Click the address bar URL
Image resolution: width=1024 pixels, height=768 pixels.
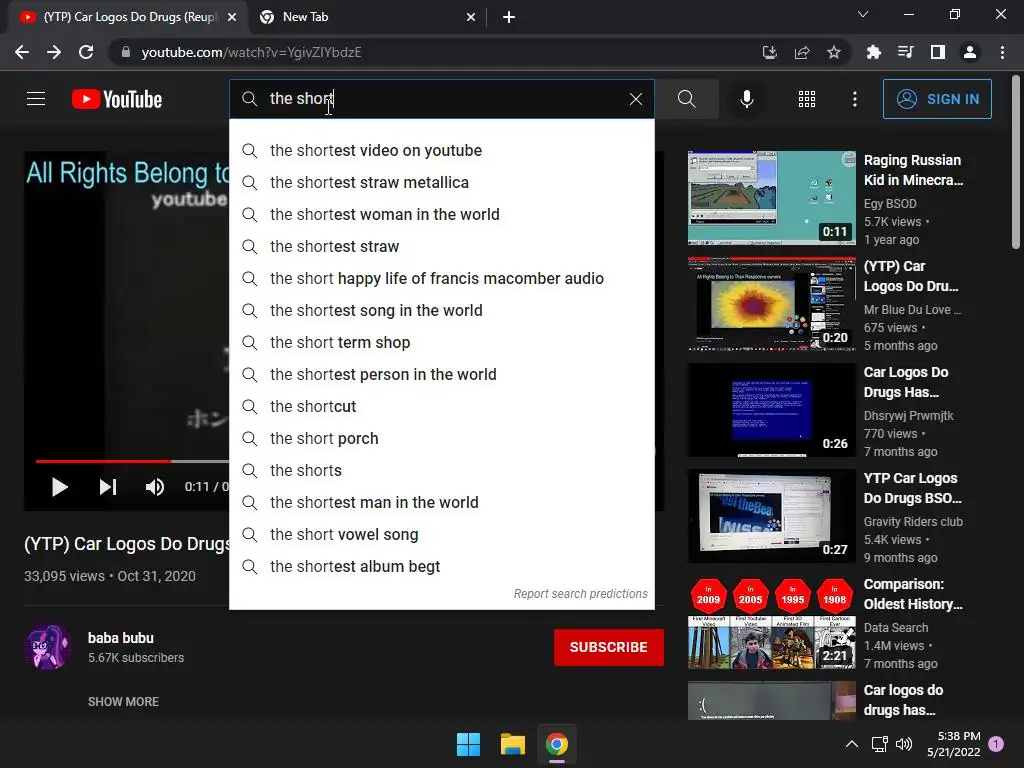[251, 52]
